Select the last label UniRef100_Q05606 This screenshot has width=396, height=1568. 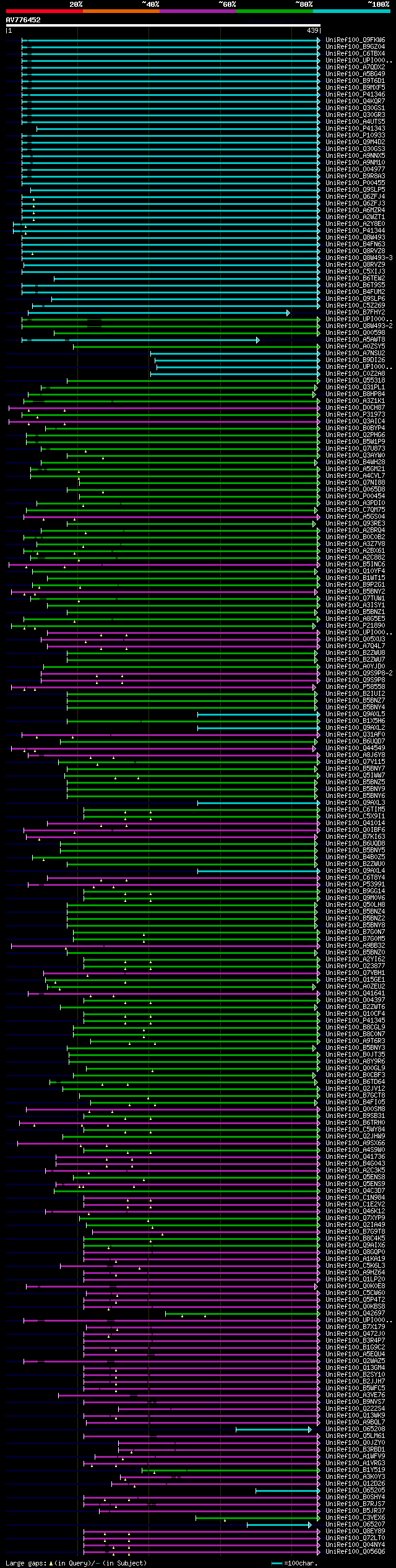click(355, 1551)
